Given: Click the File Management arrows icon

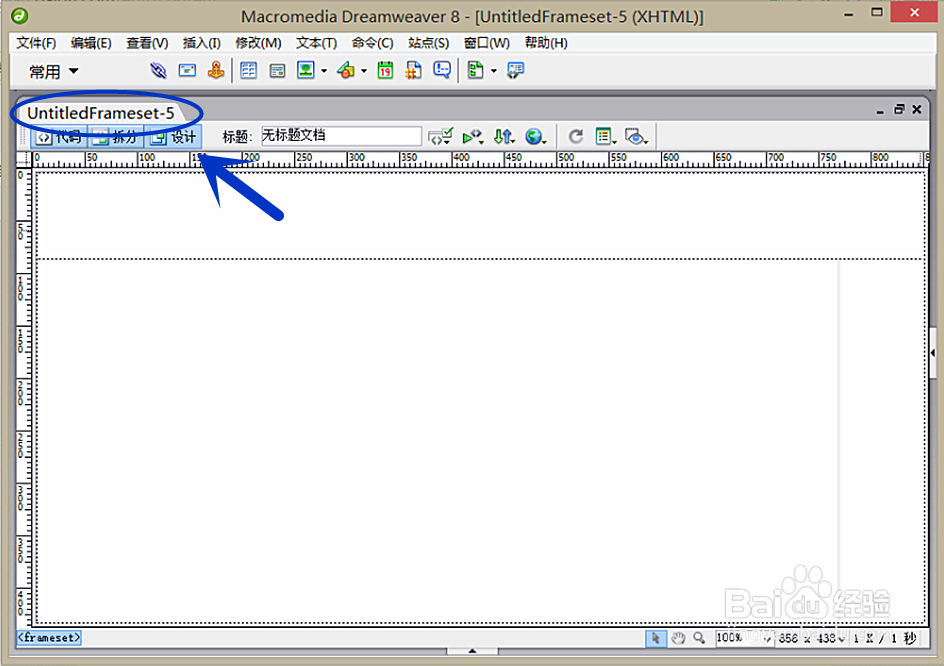Looking at the screenshot, I should (504, 137).
